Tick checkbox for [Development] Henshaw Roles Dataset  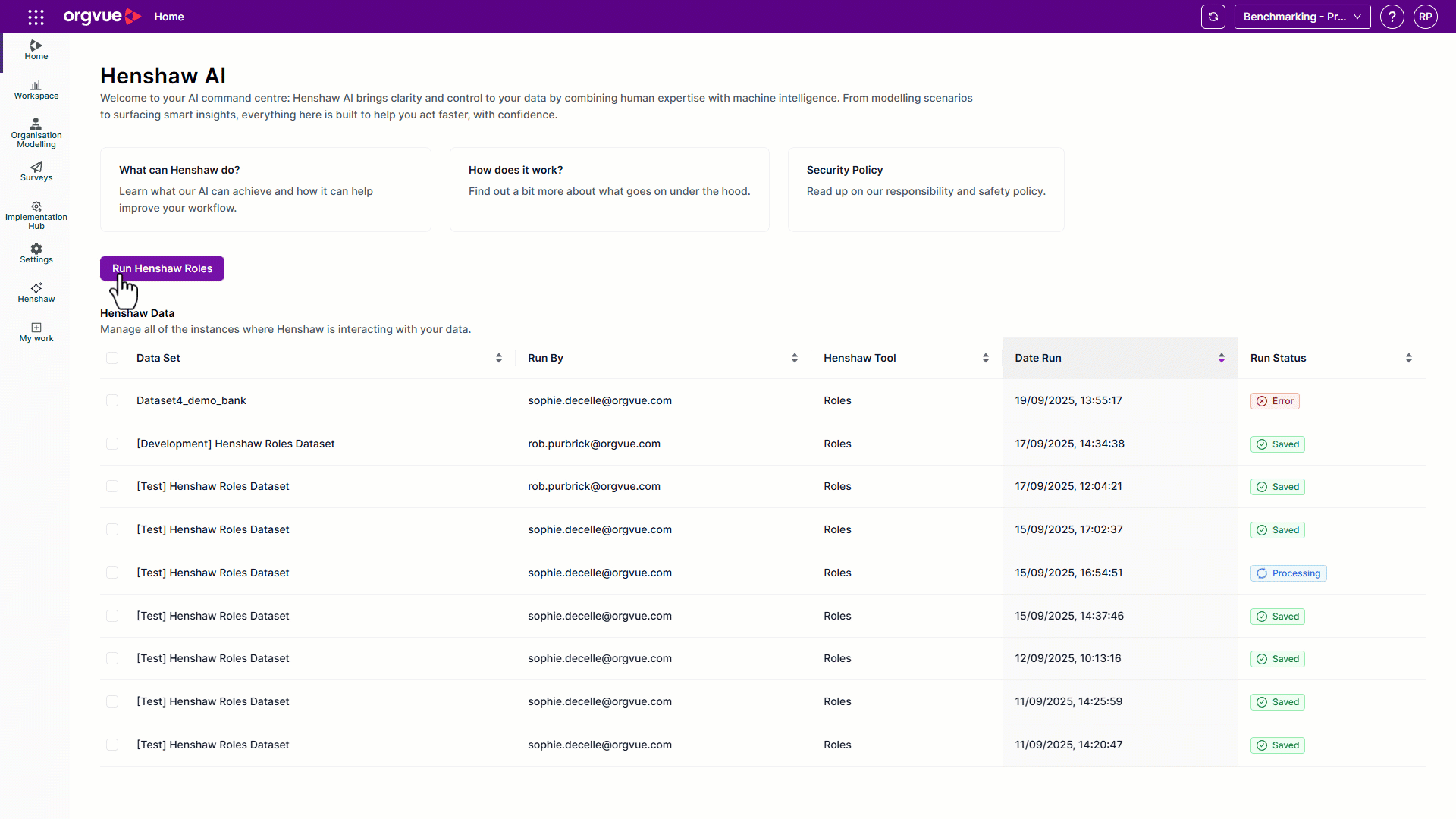(x=112, y=444)
